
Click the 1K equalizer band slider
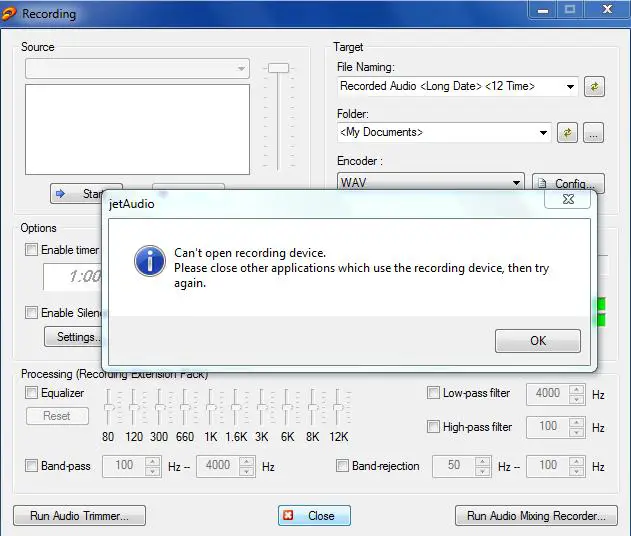pos(210,407)
